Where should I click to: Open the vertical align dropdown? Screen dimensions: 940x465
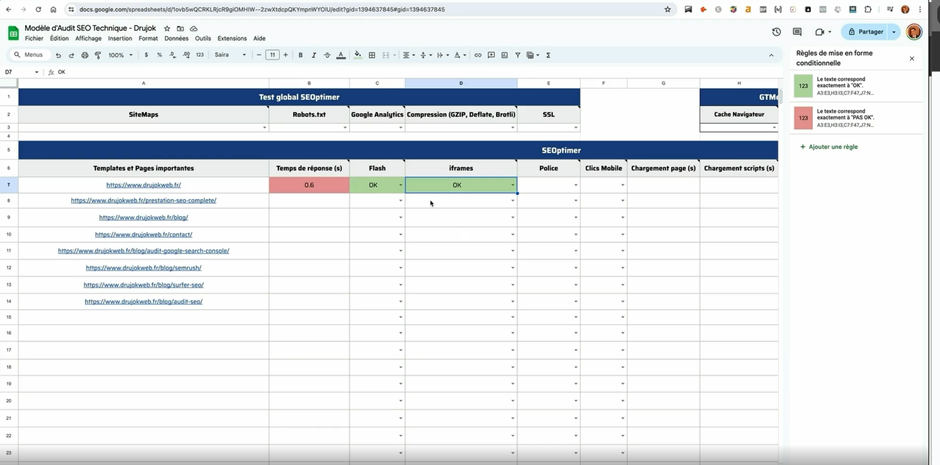coord(425,55)
